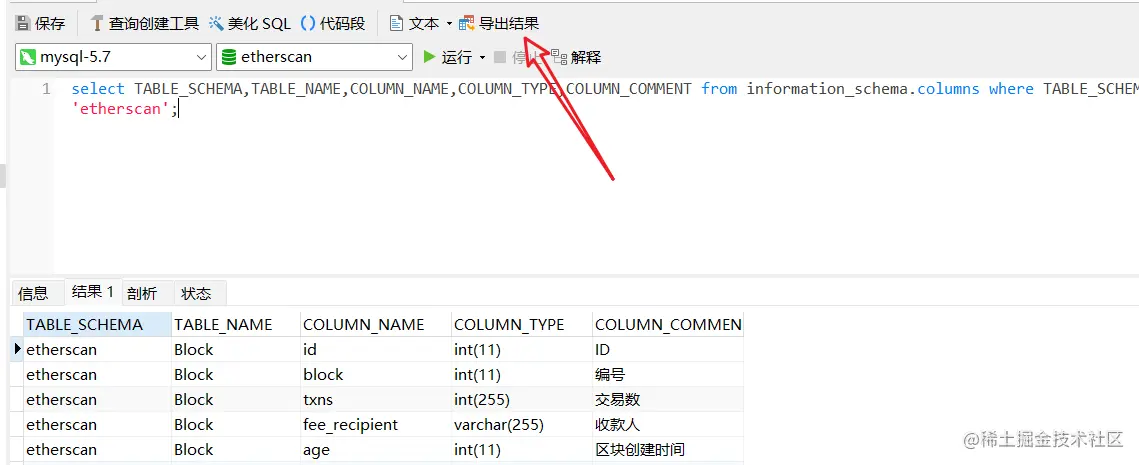
Task: Select the comment cell 编号
Action: [x=668, y=374]
